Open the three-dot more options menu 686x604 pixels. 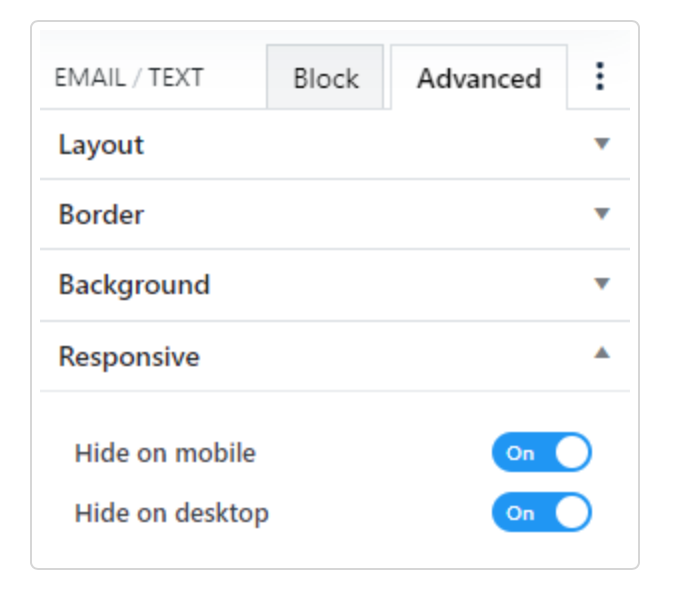coord(599,77)
